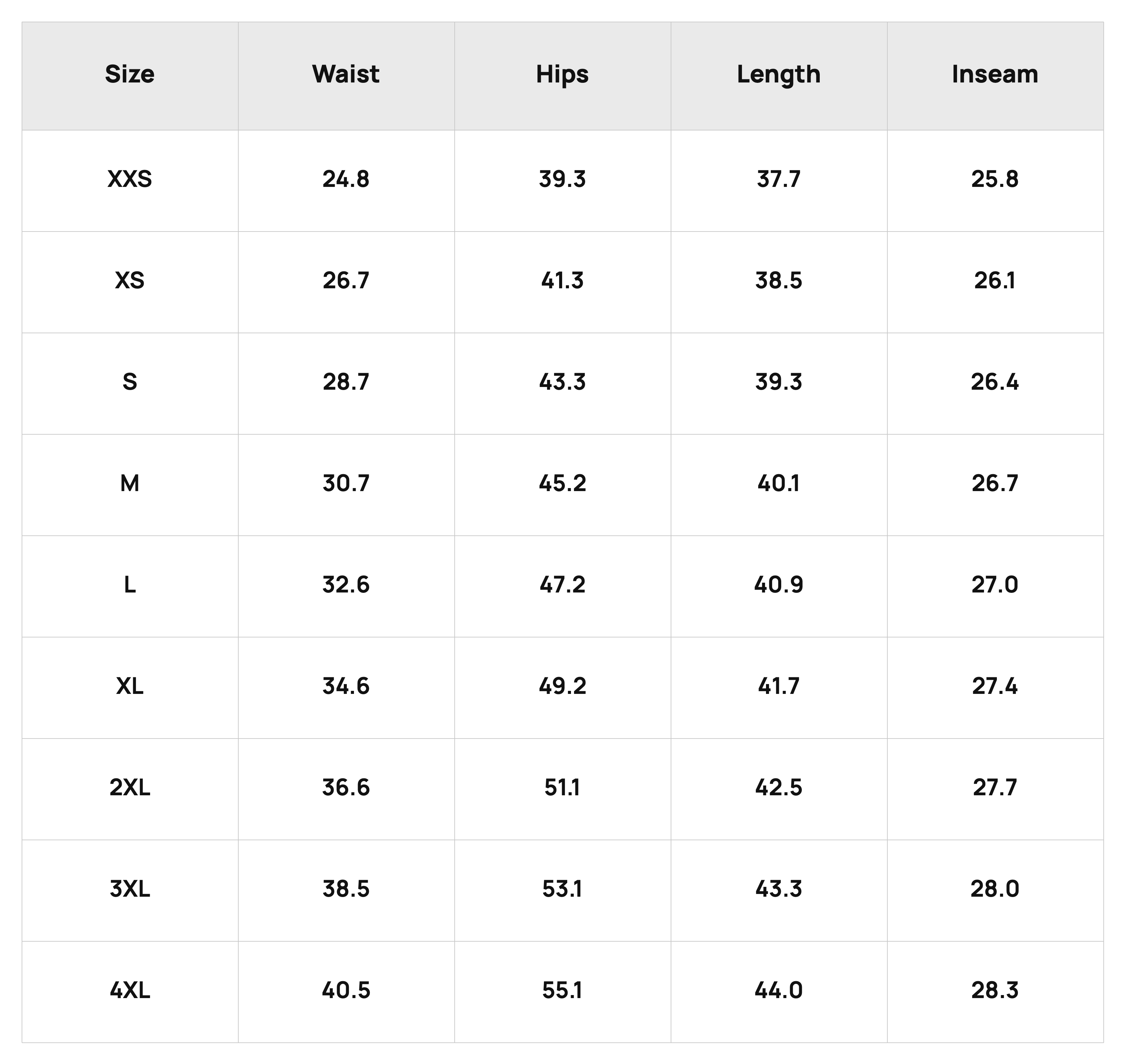Screen dimensions: 1125x1064
Task: Click the M hips value 45.2
Action: (x=562, y=483)
